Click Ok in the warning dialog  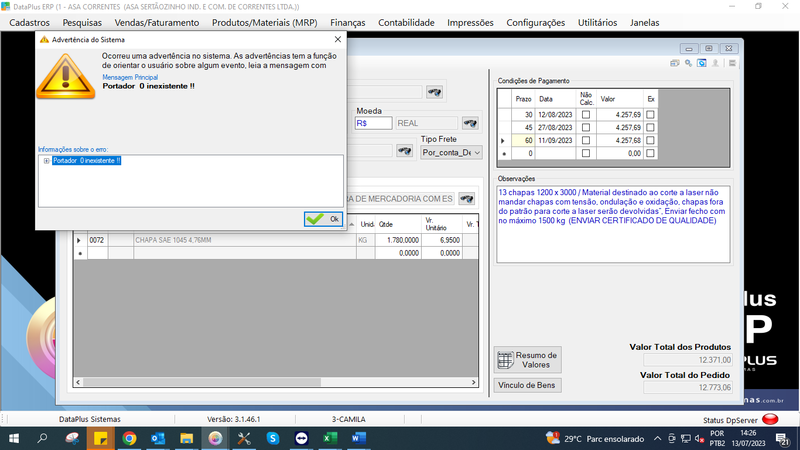(323, 219)
